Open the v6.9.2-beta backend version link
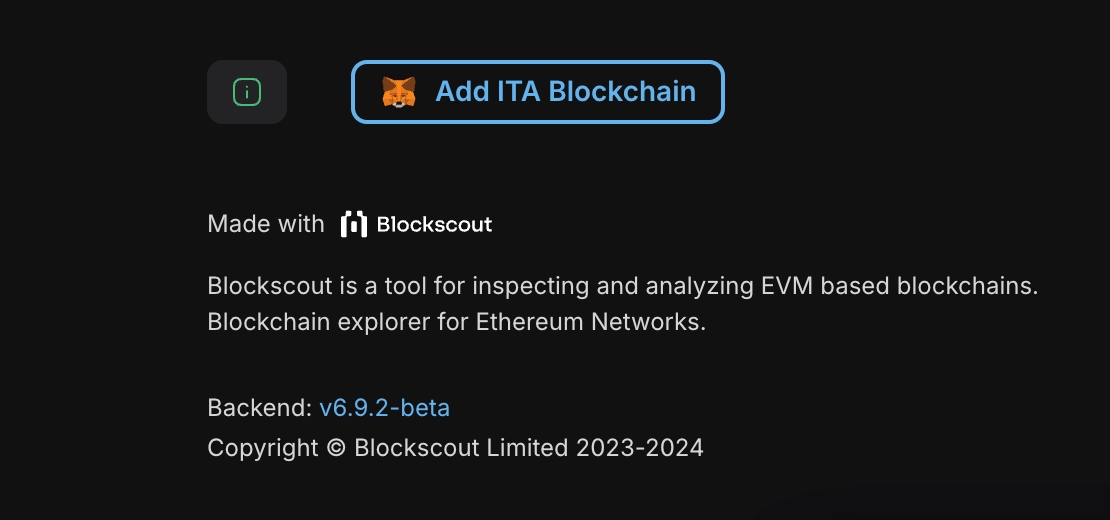The image size is (1110, 520). pyautogui.click(x=385, y=408)
